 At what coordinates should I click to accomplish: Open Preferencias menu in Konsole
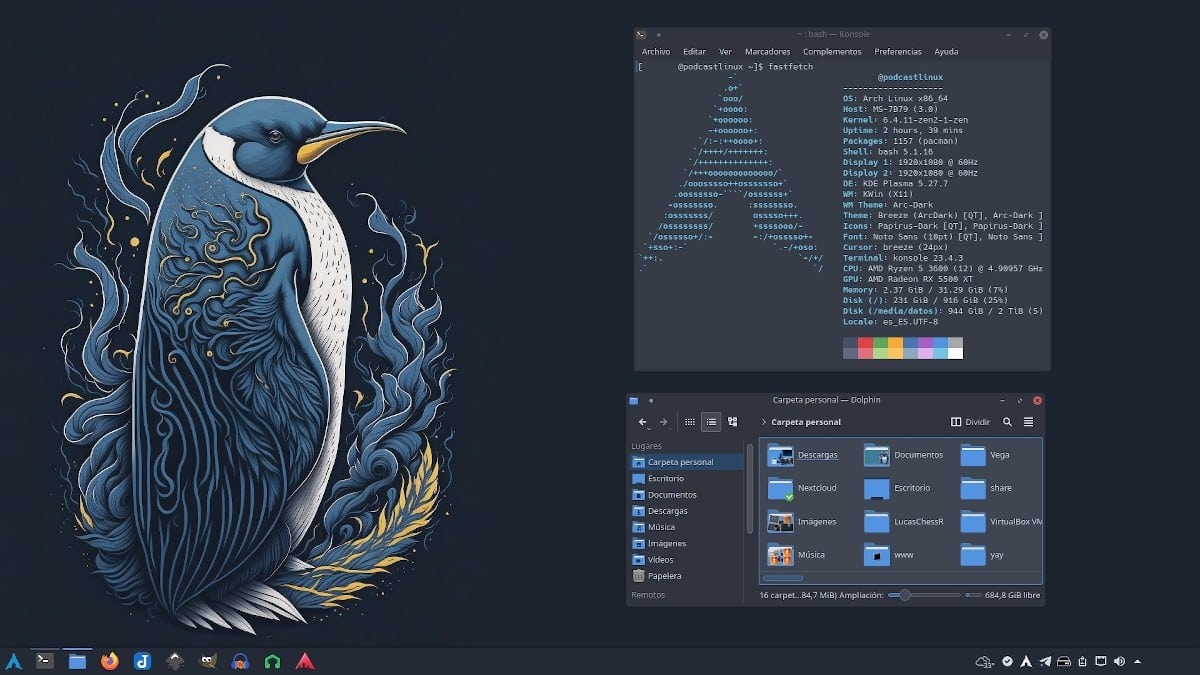click(898, 51)
